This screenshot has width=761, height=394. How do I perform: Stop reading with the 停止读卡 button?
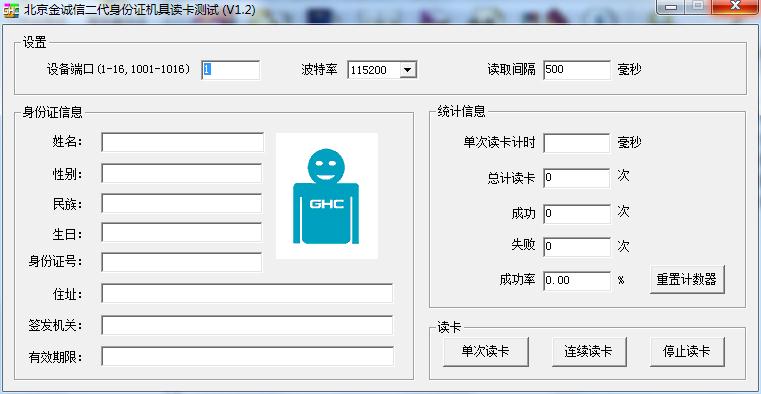(687, 352)
